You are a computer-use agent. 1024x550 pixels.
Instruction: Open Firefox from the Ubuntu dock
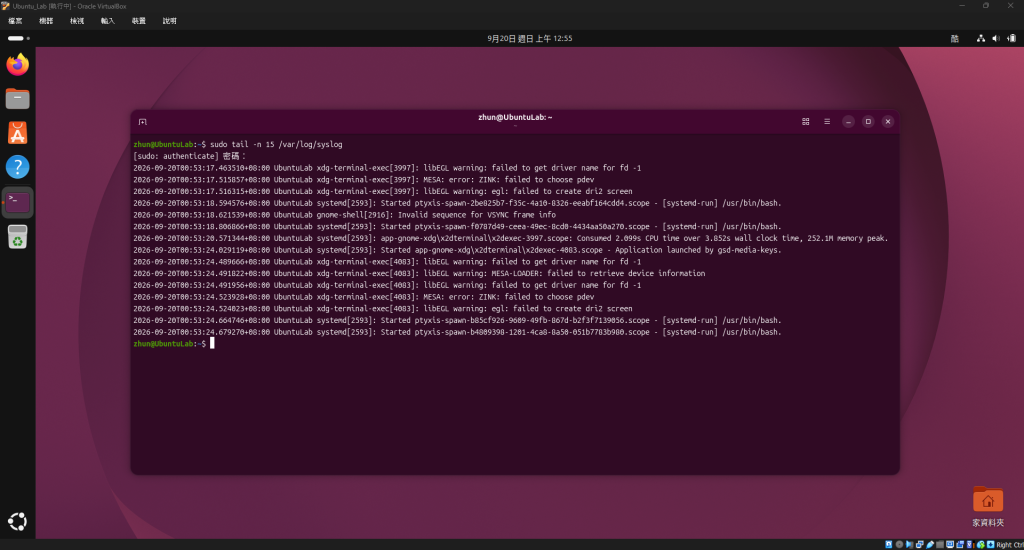[x=18, y=64]
